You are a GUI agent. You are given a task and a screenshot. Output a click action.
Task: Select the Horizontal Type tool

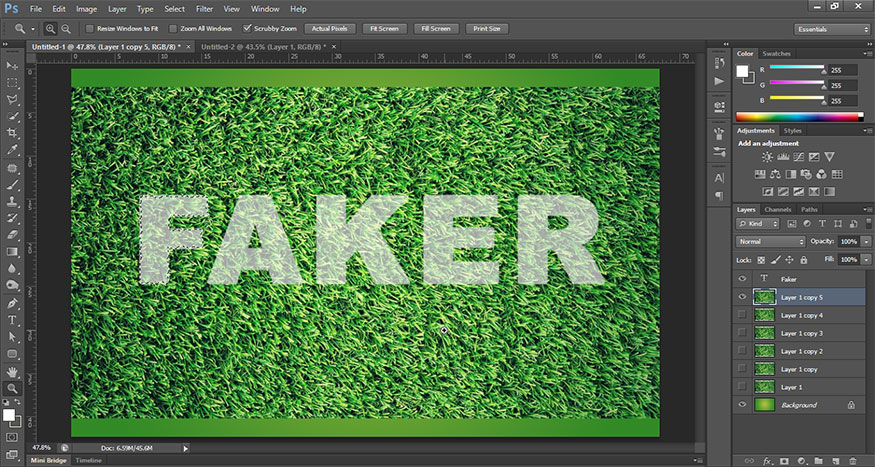point(12,320)
